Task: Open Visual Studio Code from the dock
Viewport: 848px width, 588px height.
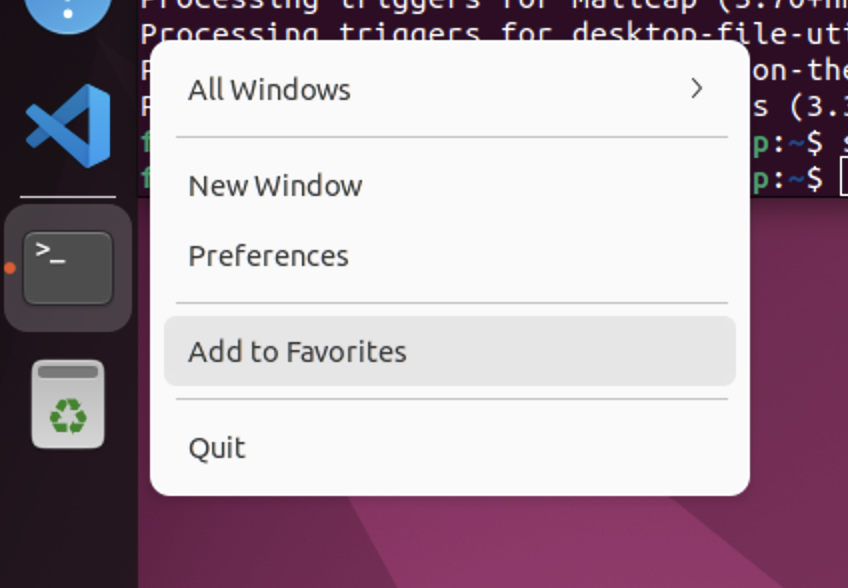Action: [68, 126]
